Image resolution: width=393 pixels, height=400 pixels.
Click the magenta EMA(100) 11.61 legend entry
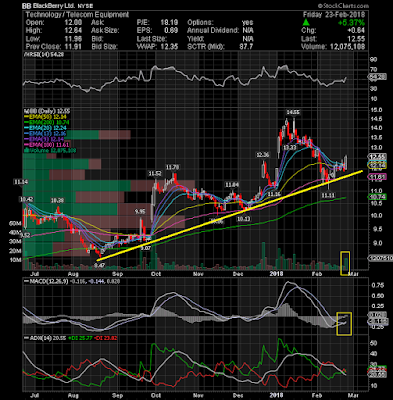click(x=47, y=145)
